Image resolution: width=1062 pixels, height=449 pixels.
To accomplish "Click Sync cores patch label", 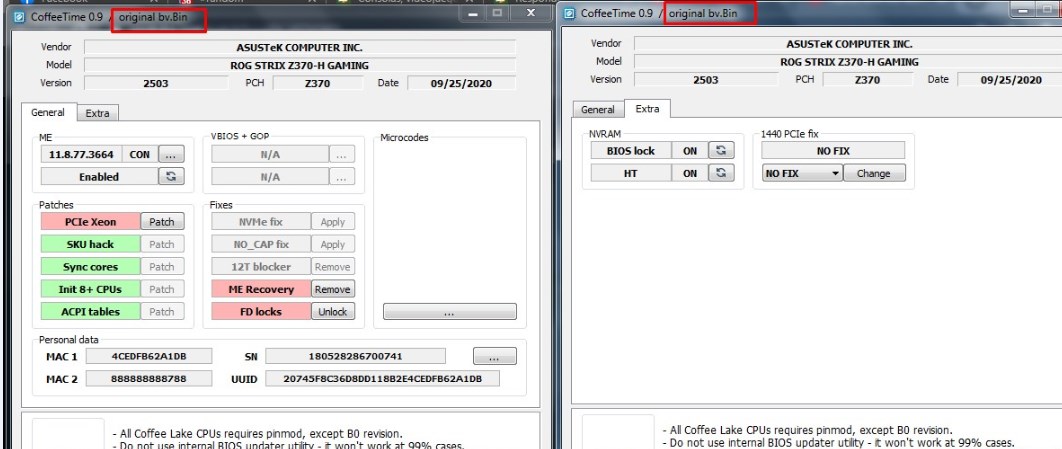I will point(91,266).
